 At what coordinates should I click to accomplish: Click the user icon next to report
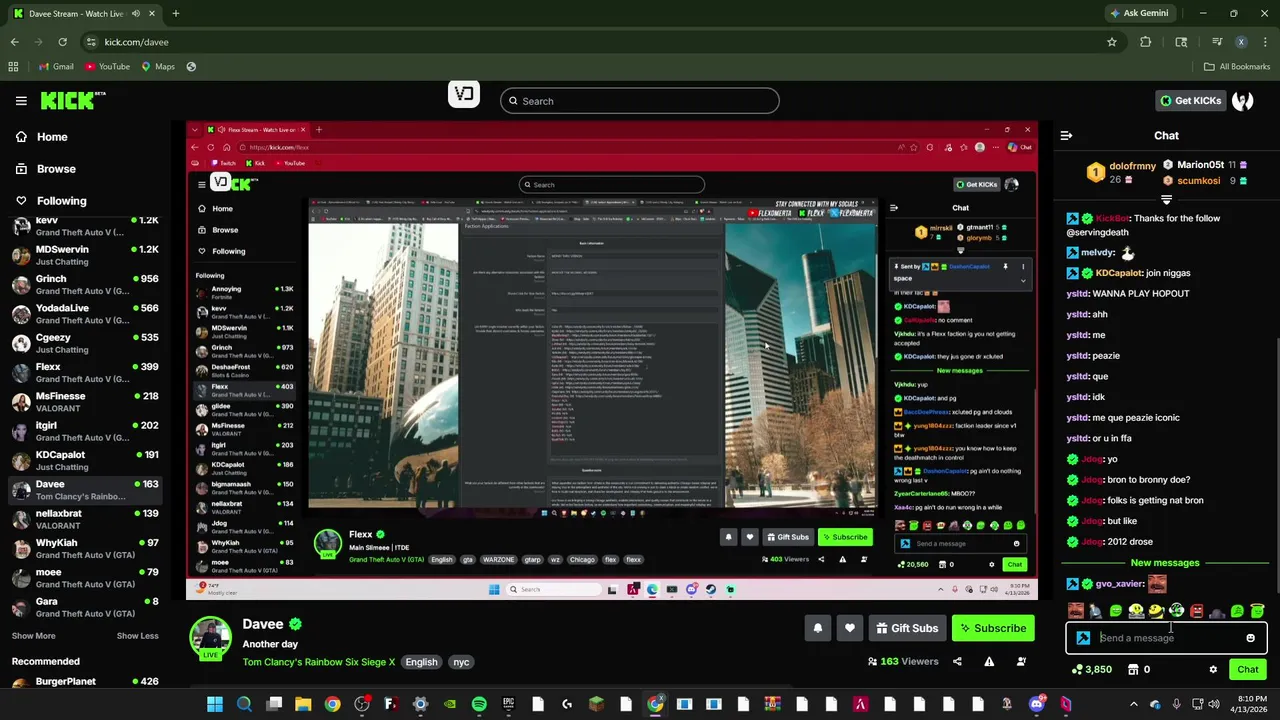(1021, 661)
